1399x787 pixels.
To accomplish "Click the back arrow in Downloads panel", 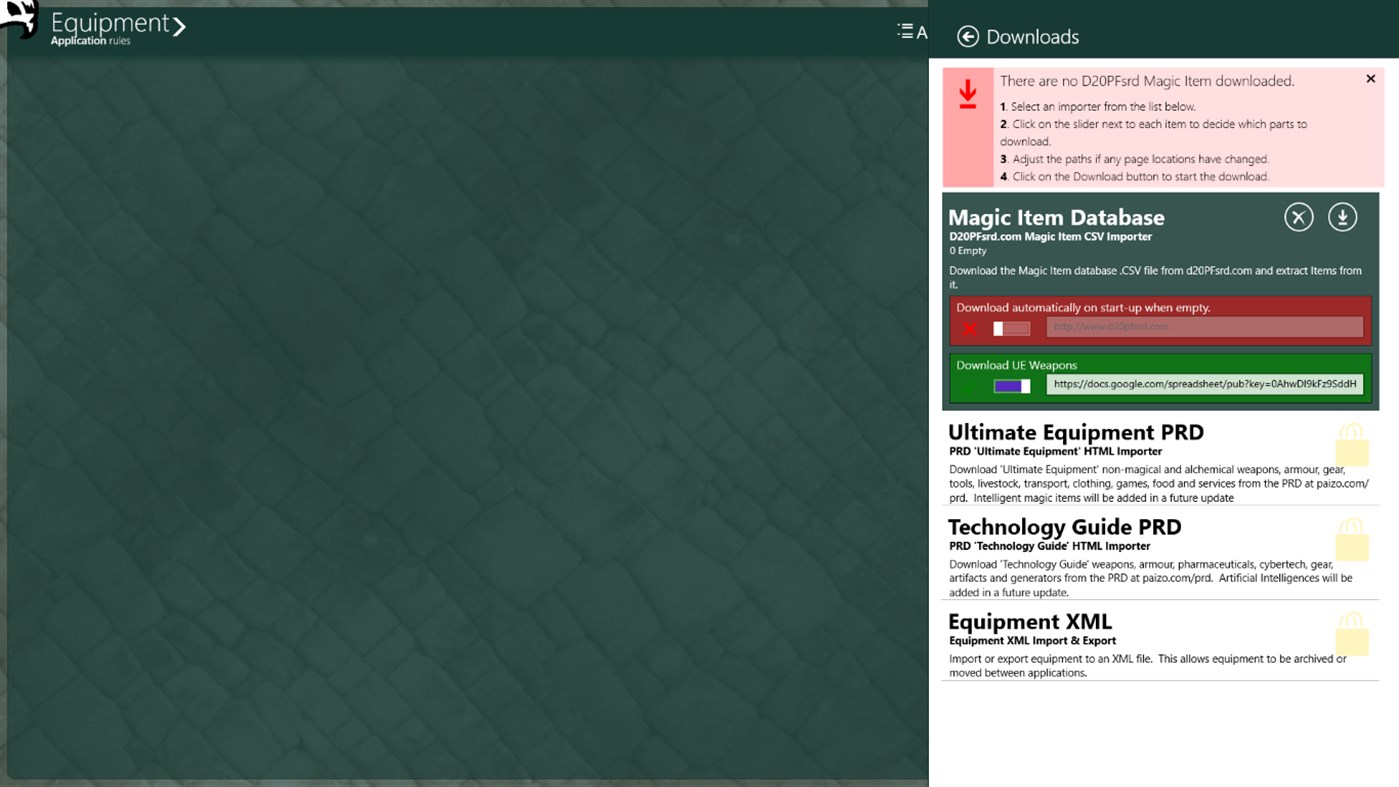I will 966,36.
